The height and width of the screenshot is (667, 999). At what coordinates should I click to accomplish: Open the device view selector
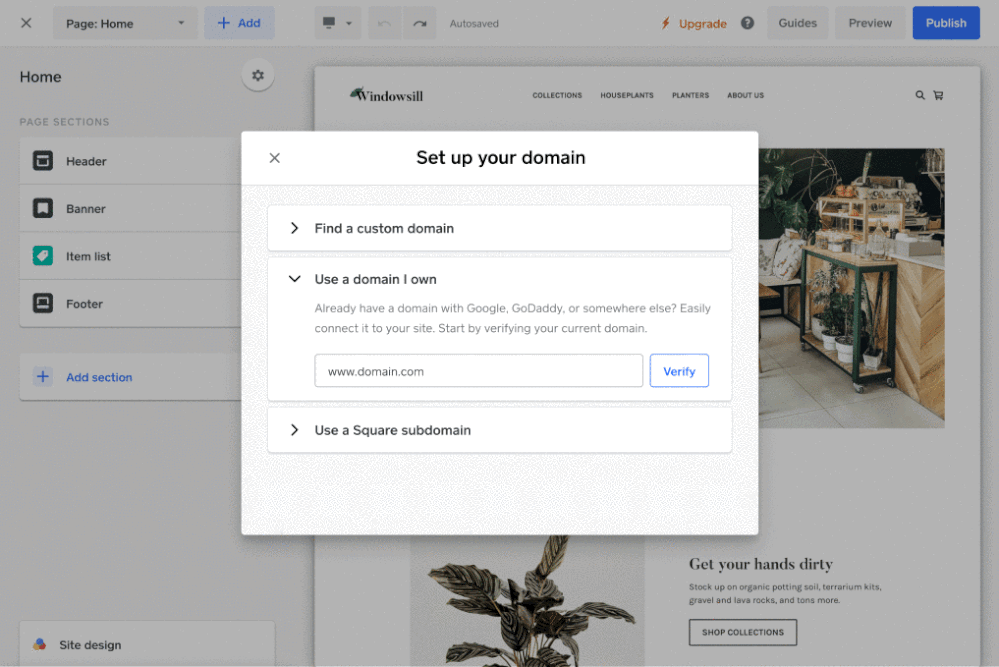point(337,23)
